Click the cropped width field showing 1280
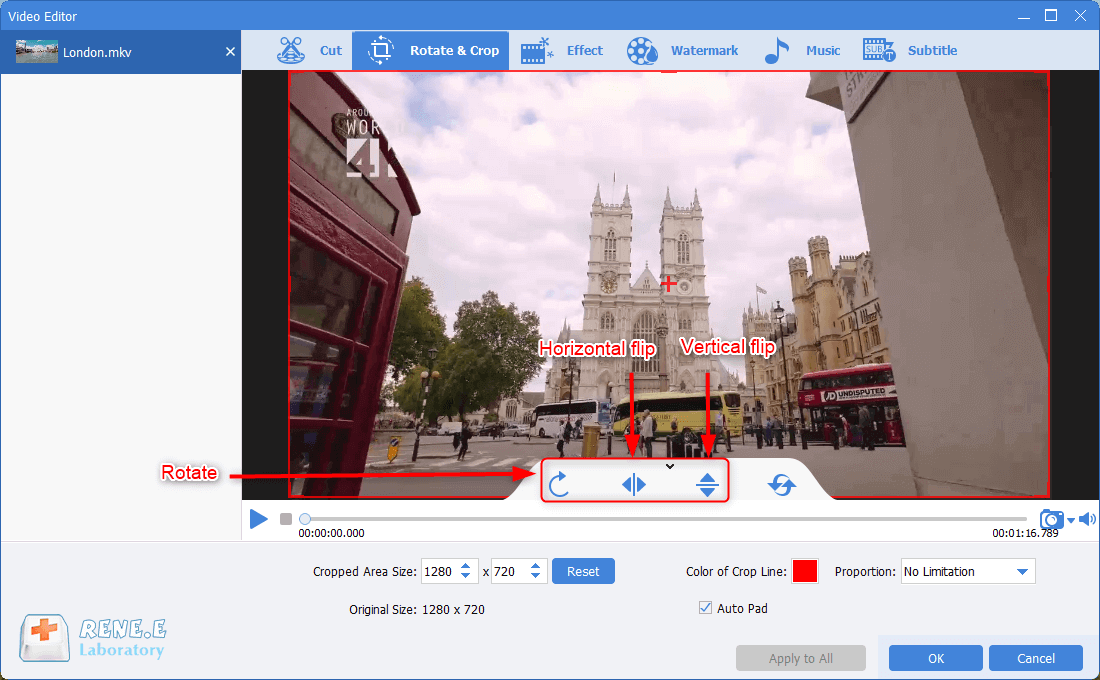This screenshot has width=1100, height=680. (439, 571)
